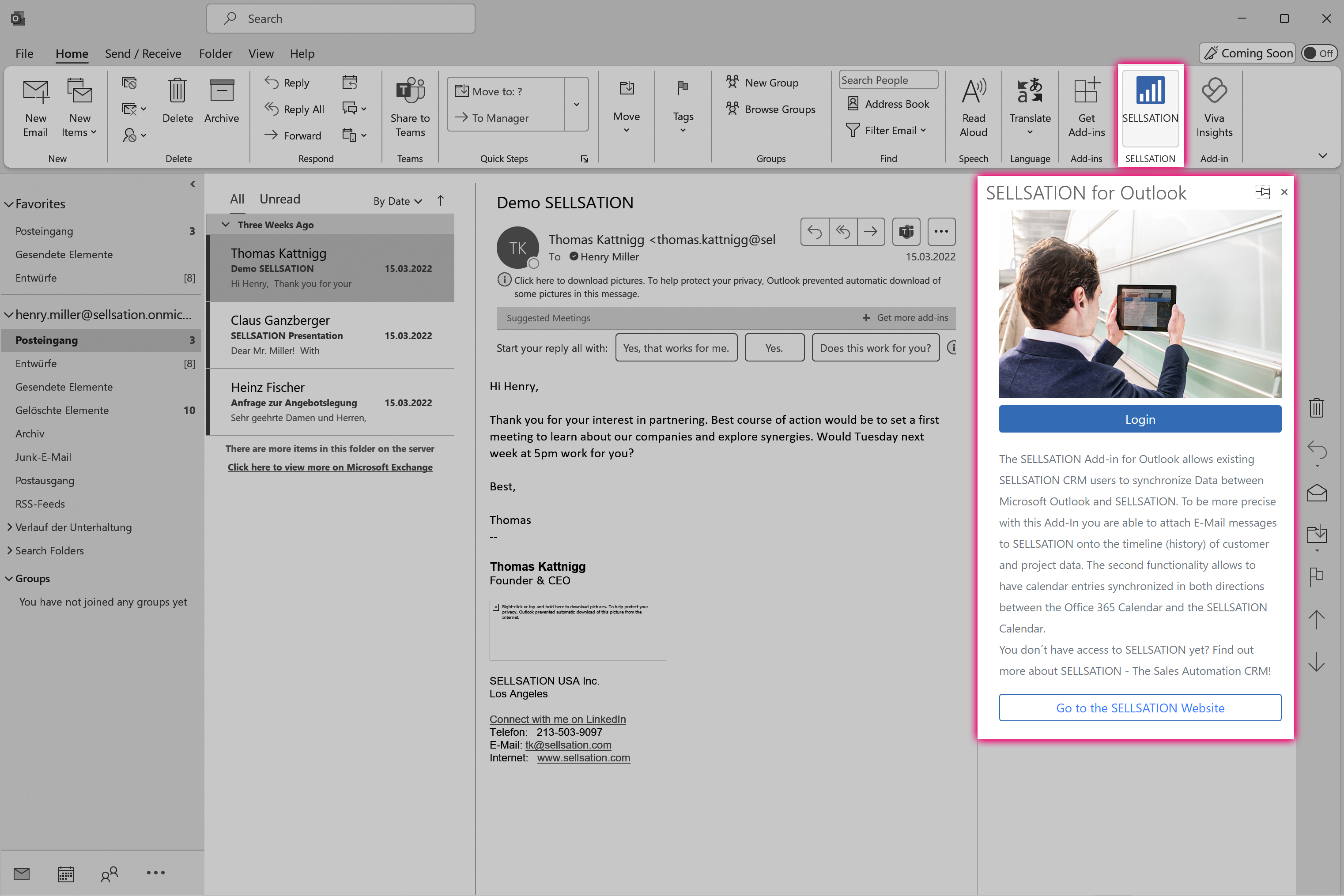The height and width of the screenshot is (896, 1344).
Task: Click the Teams icon in message header
Action: point(906,231)
